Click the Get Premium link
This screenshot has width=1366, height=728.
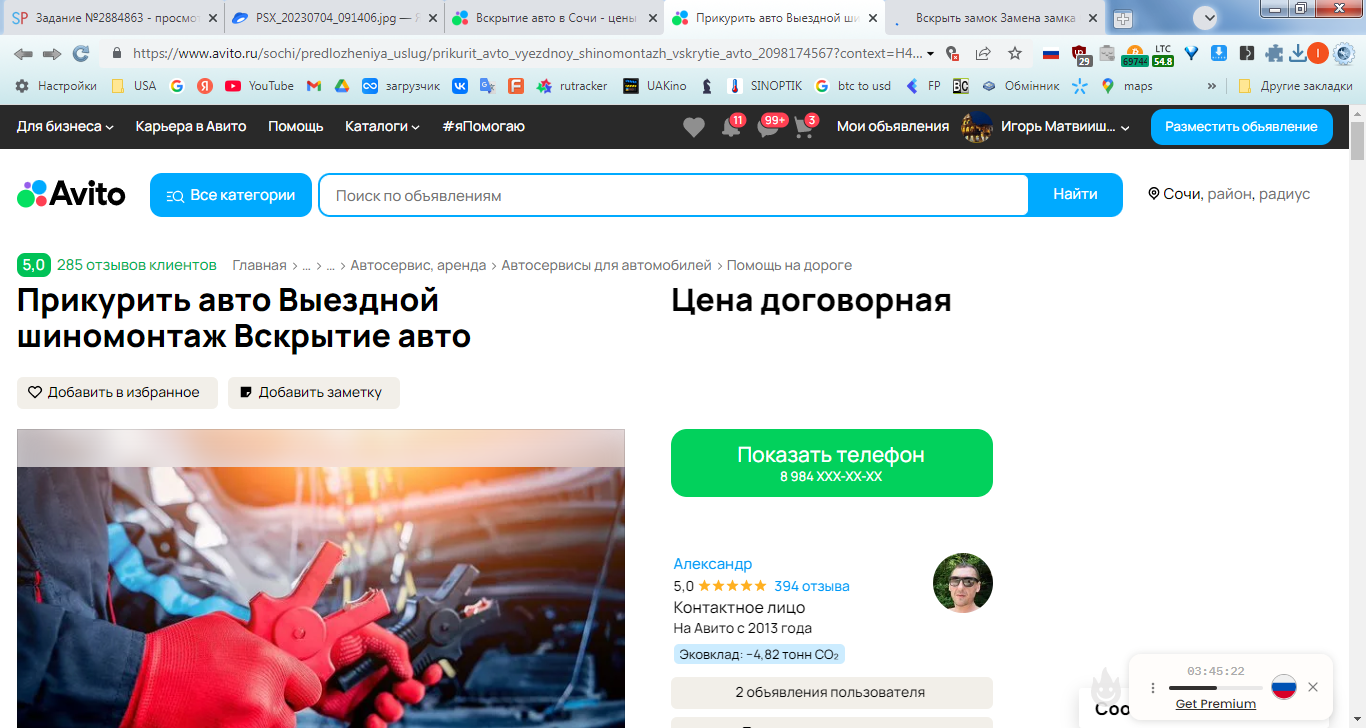click(1216, 704)
